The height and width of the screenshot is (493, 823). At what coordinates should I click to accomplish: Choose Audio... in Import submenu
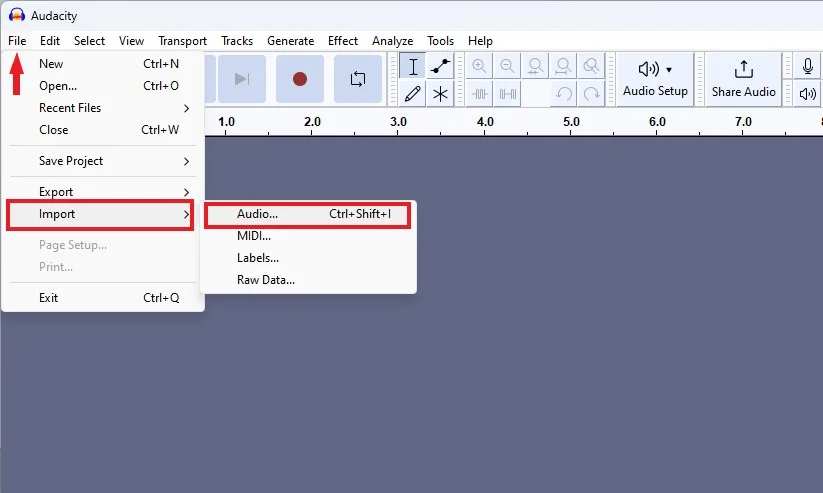[308, 214]
